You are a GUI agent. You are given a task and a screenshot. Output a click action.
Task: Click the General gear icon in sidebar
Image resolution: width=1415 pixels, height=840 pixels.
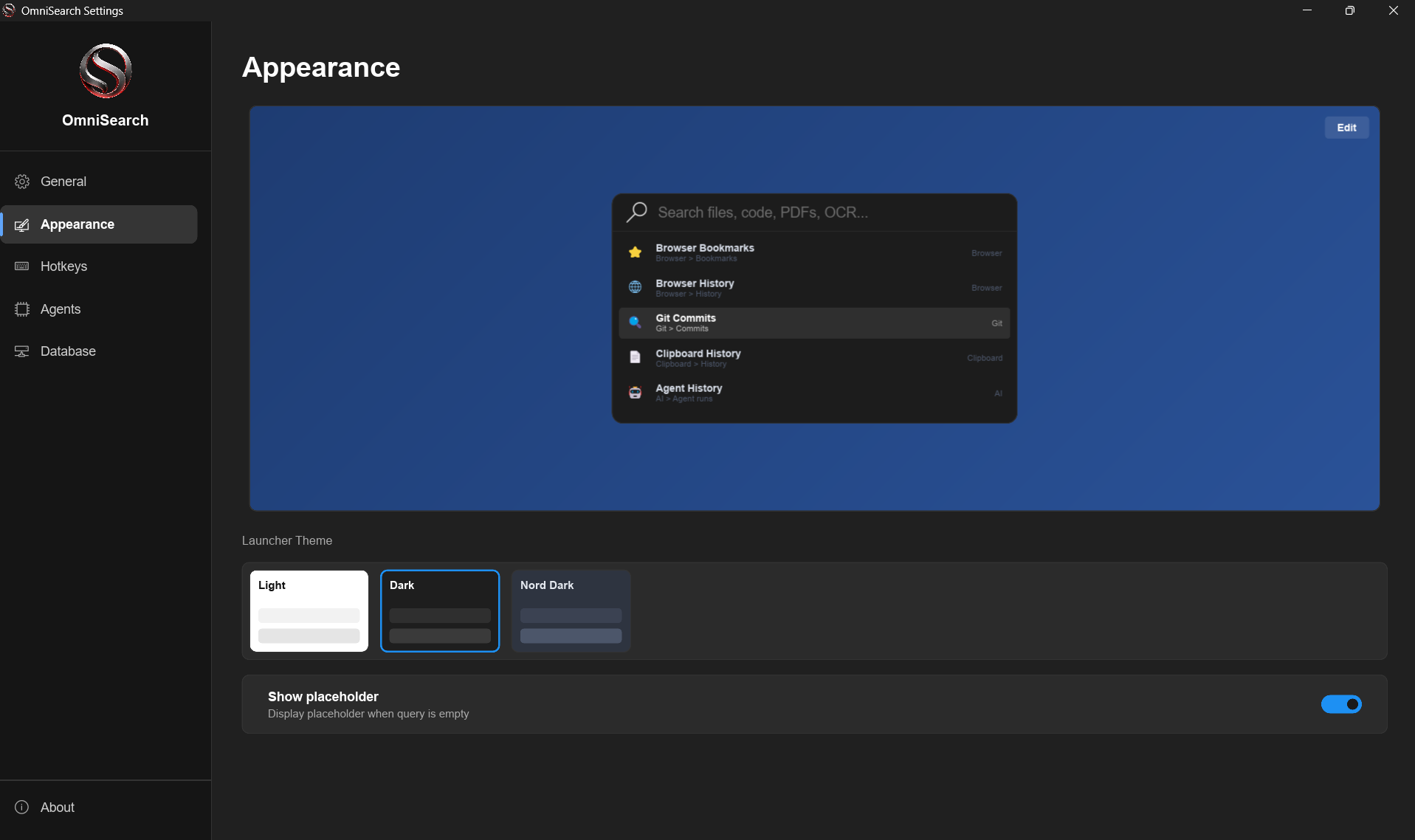pyautogui.click(x=22, y=182)
